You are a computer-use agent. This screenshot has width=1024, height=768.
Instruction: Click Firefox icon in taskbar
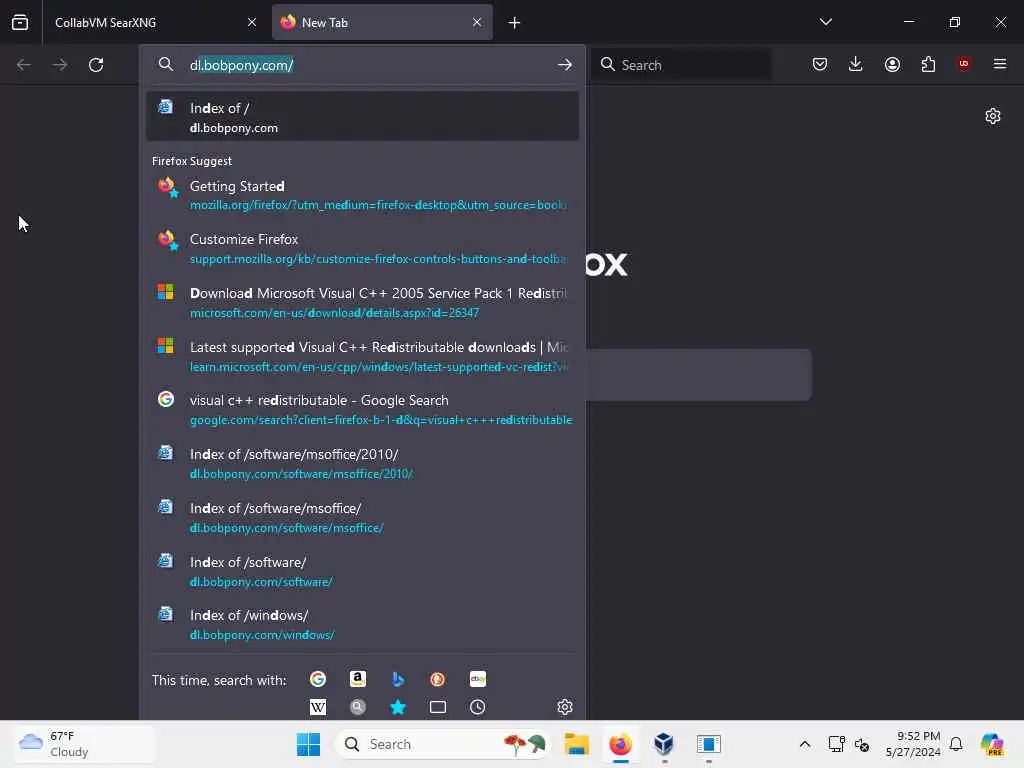click(620, 744)
